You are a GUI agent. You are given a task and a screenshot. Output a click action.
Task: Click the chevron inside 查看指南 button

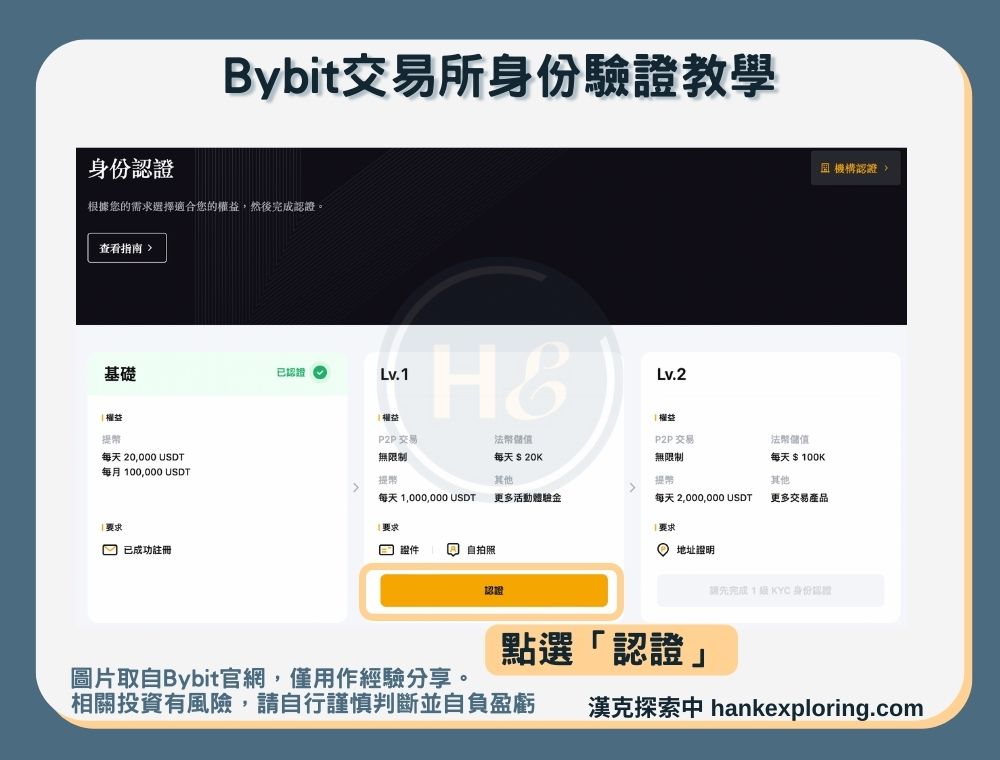(x=150, y=248)
